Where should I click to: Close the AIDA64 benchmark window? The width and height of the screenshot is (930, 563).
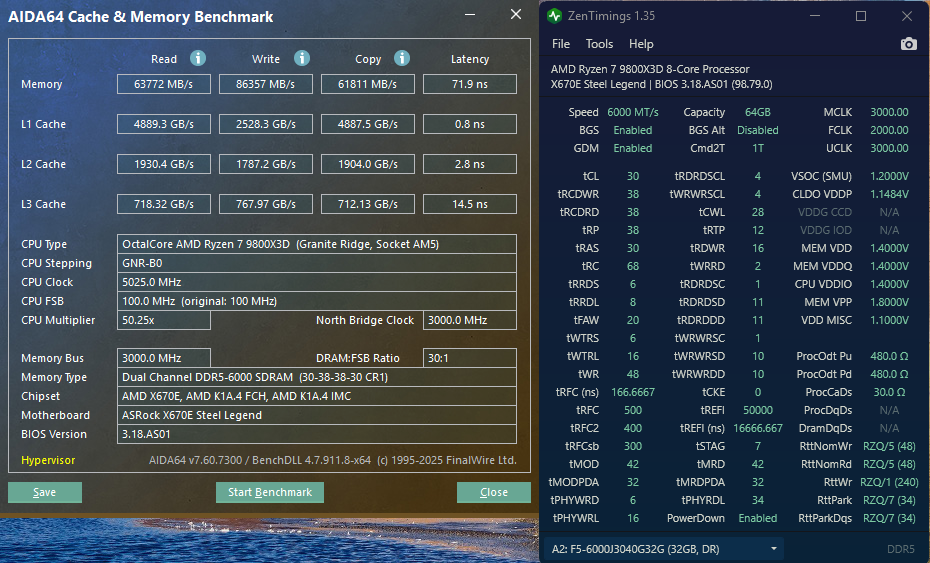516,14
